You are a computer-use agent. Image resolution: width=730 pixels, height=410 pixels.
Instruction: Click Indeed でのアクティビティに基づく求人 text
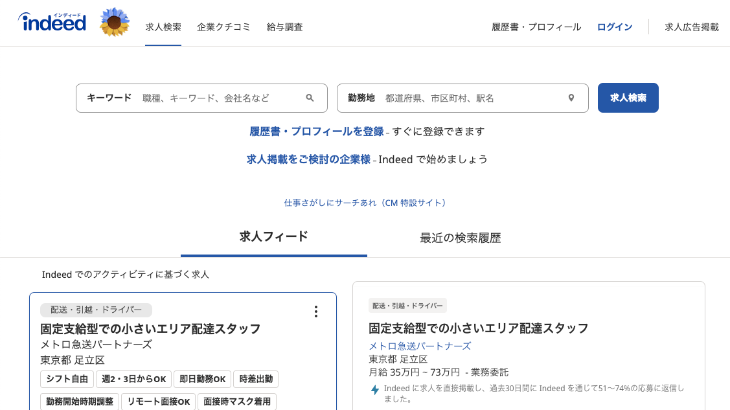coord(125,275)
